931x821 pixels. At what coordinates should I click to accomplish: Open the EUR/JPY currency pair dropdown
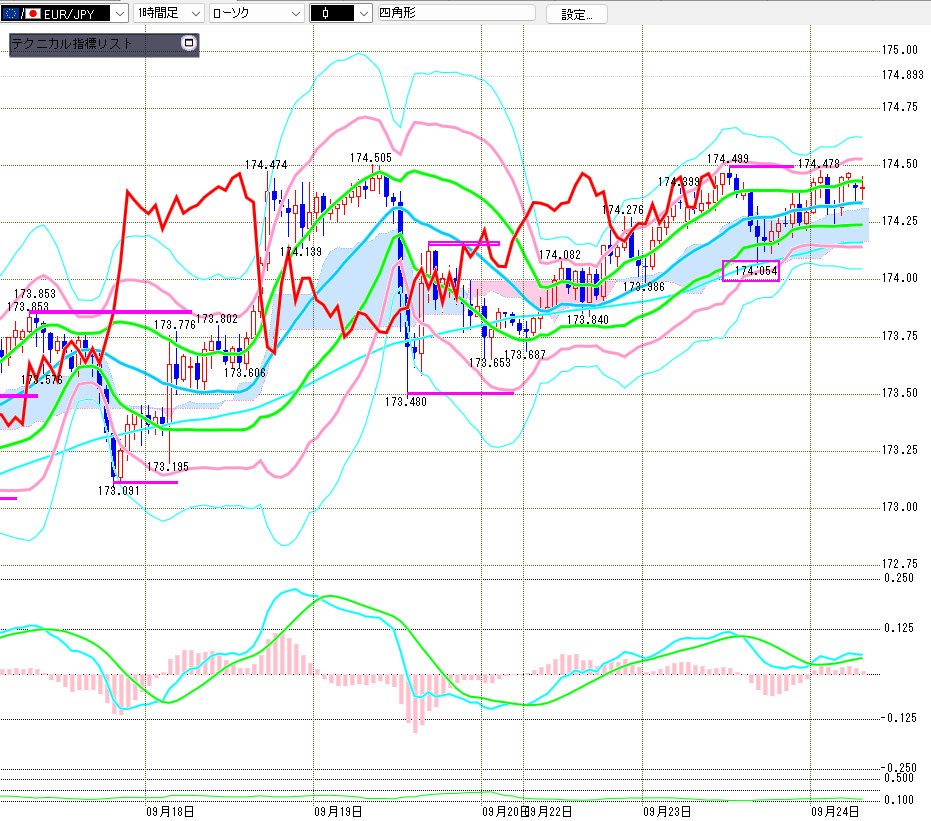[x=119, y=14]
